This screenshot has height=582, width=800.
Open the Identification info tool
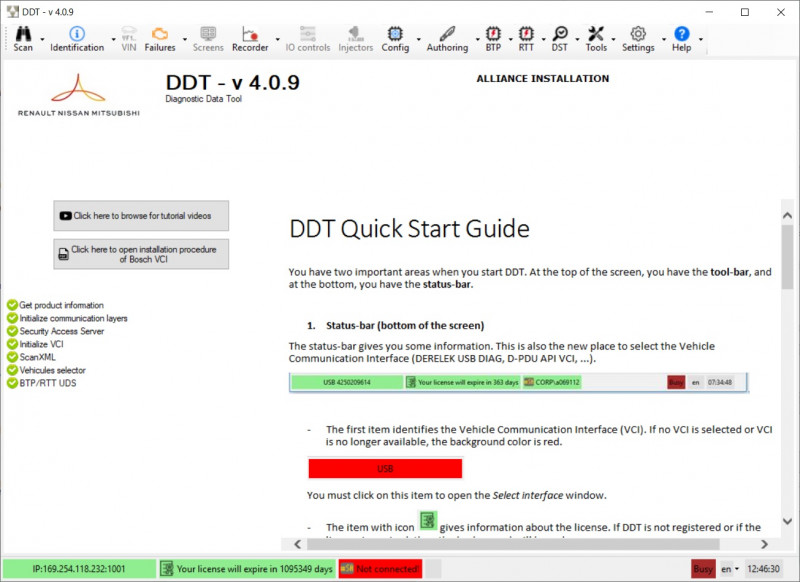(77, 39)
